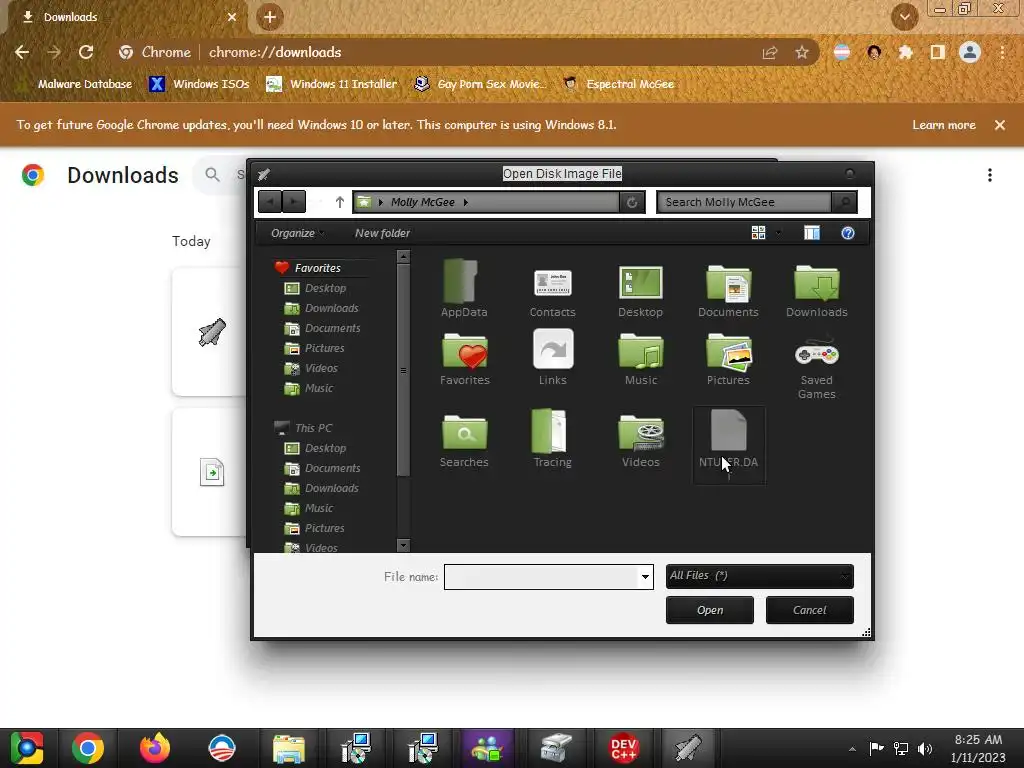Select Pictures under Favorites in sidebar

324,348
